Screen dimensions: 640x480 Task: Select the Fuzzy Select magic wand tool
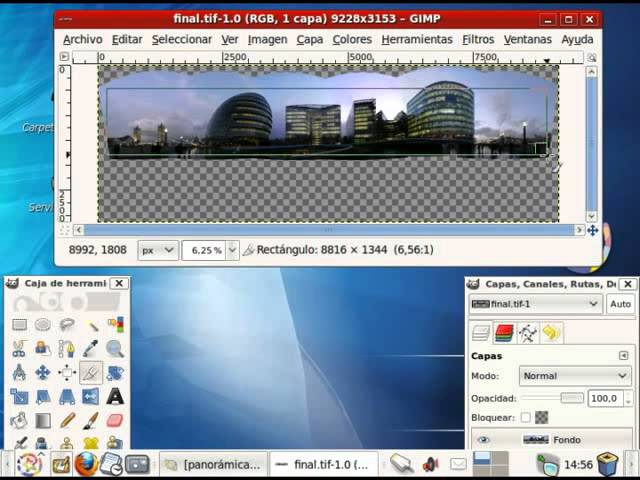coord(91,325)
